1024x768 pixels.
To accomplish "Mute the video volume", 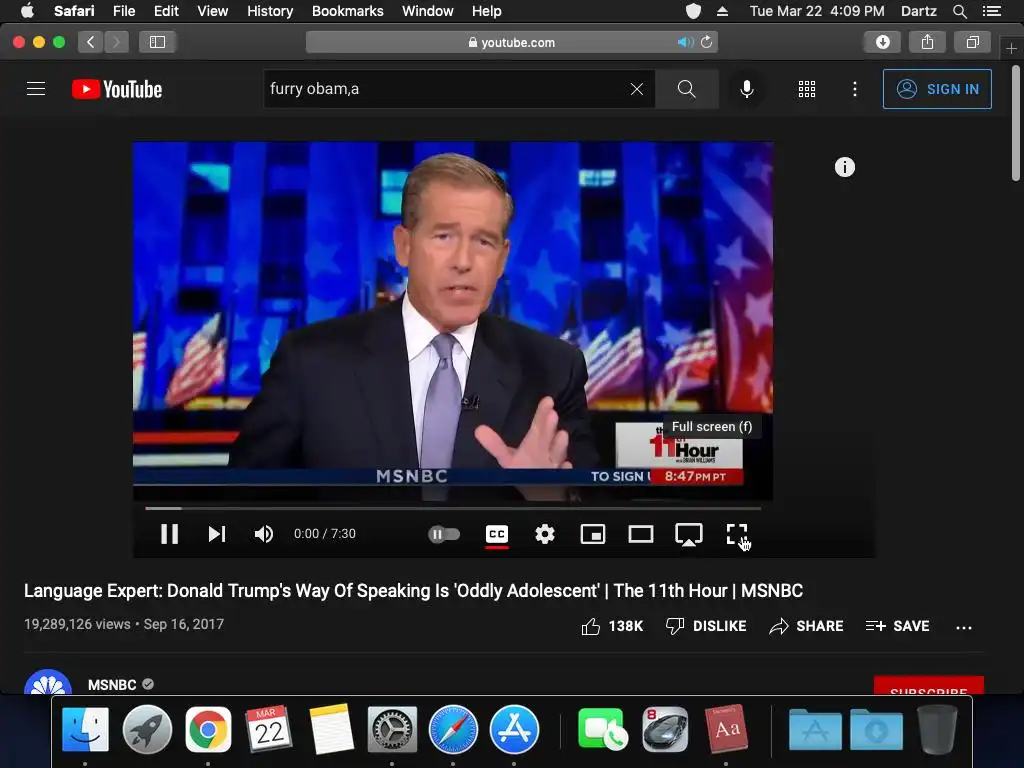I will click(x=264, y=534).
